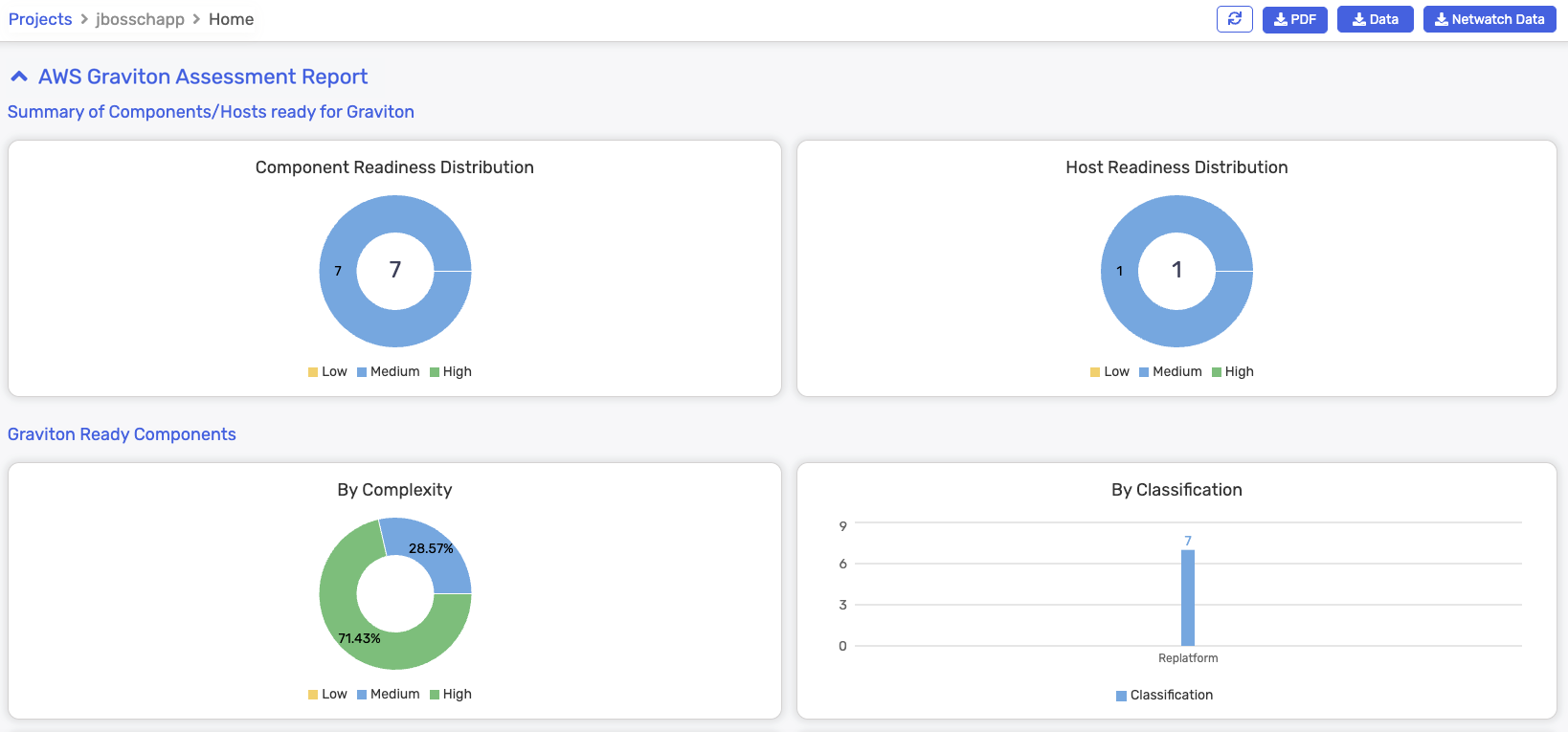Toggle Low legend in By Complexity chart
Screen dimensions: 1568x732
[x=327, y=694]
